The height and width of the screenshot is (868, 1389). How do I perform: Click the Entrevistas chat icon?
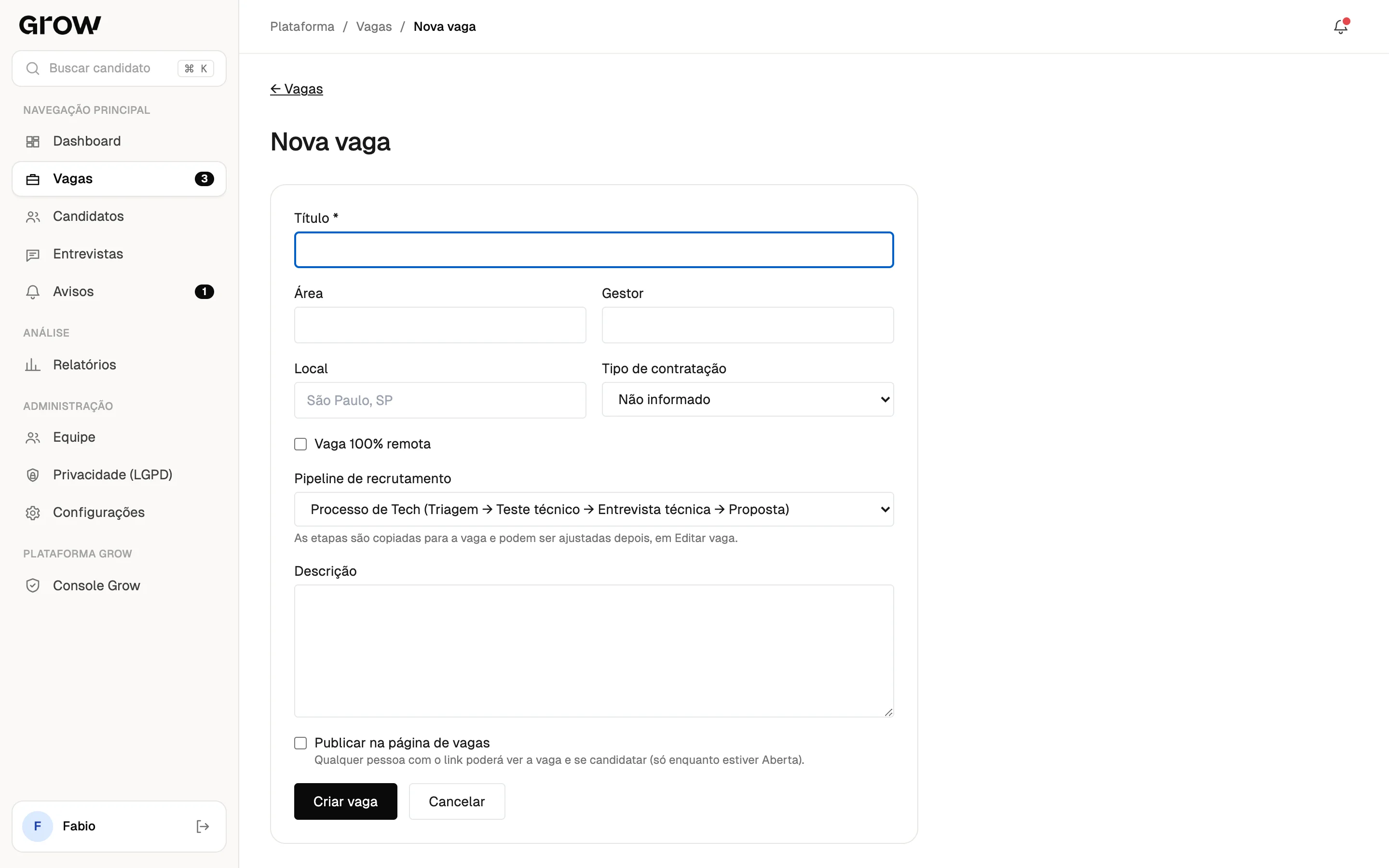pos(33,254)
